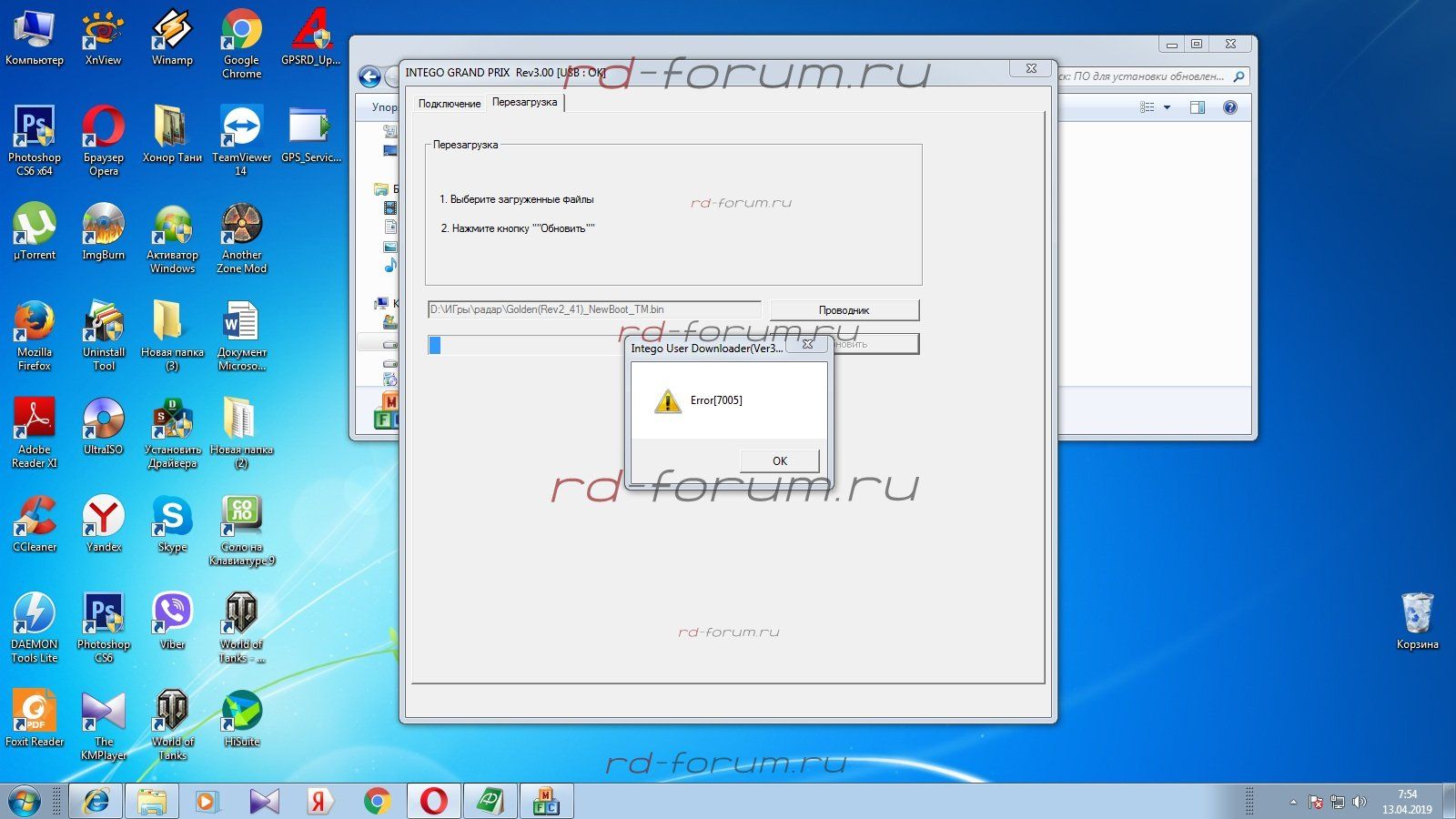Open Internet Explorer on taskbar
1456x819 pixels.
[96, 802]
